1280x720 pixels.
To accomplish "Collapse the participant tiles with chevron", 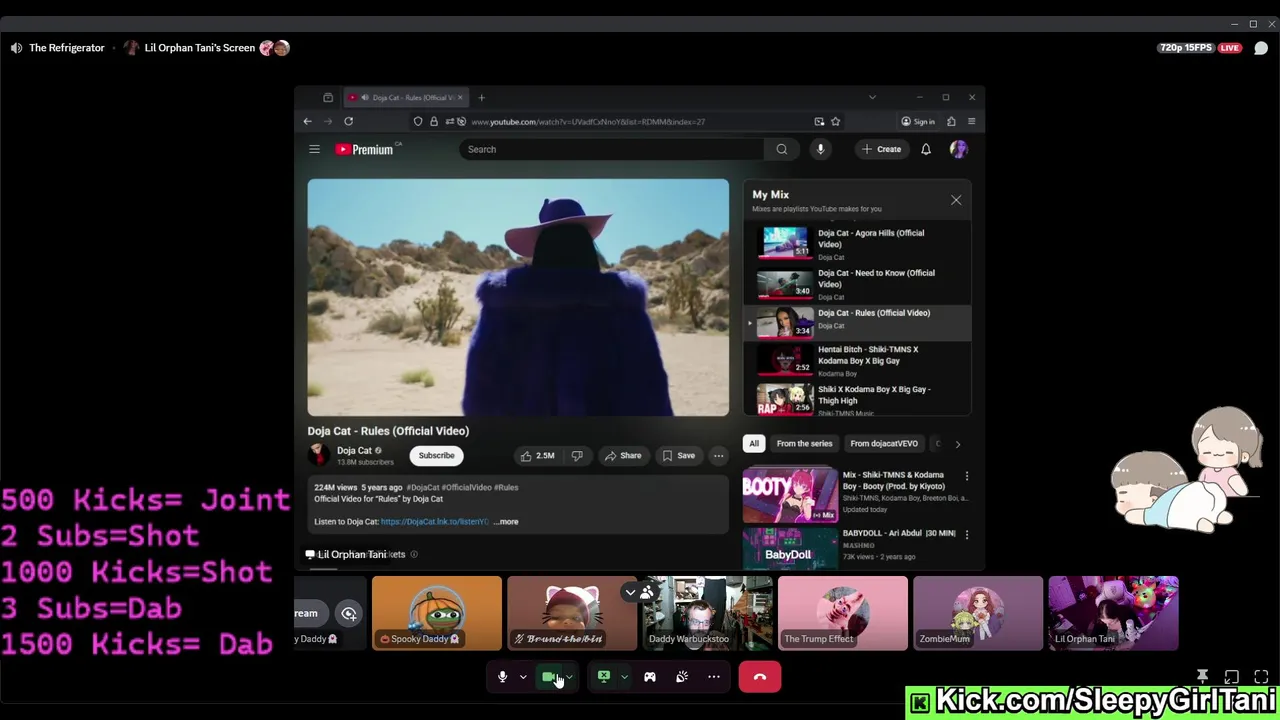I will [x=630, y=593].
